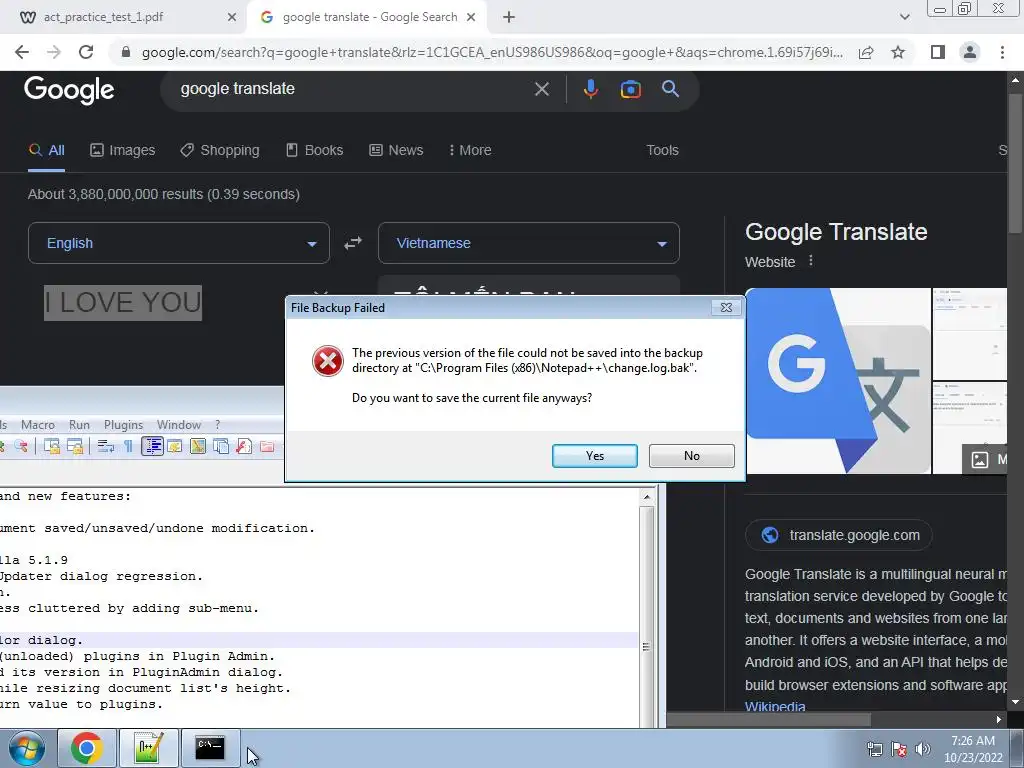
Task: Search by voice using microphone icon
Action: point(590,89)
